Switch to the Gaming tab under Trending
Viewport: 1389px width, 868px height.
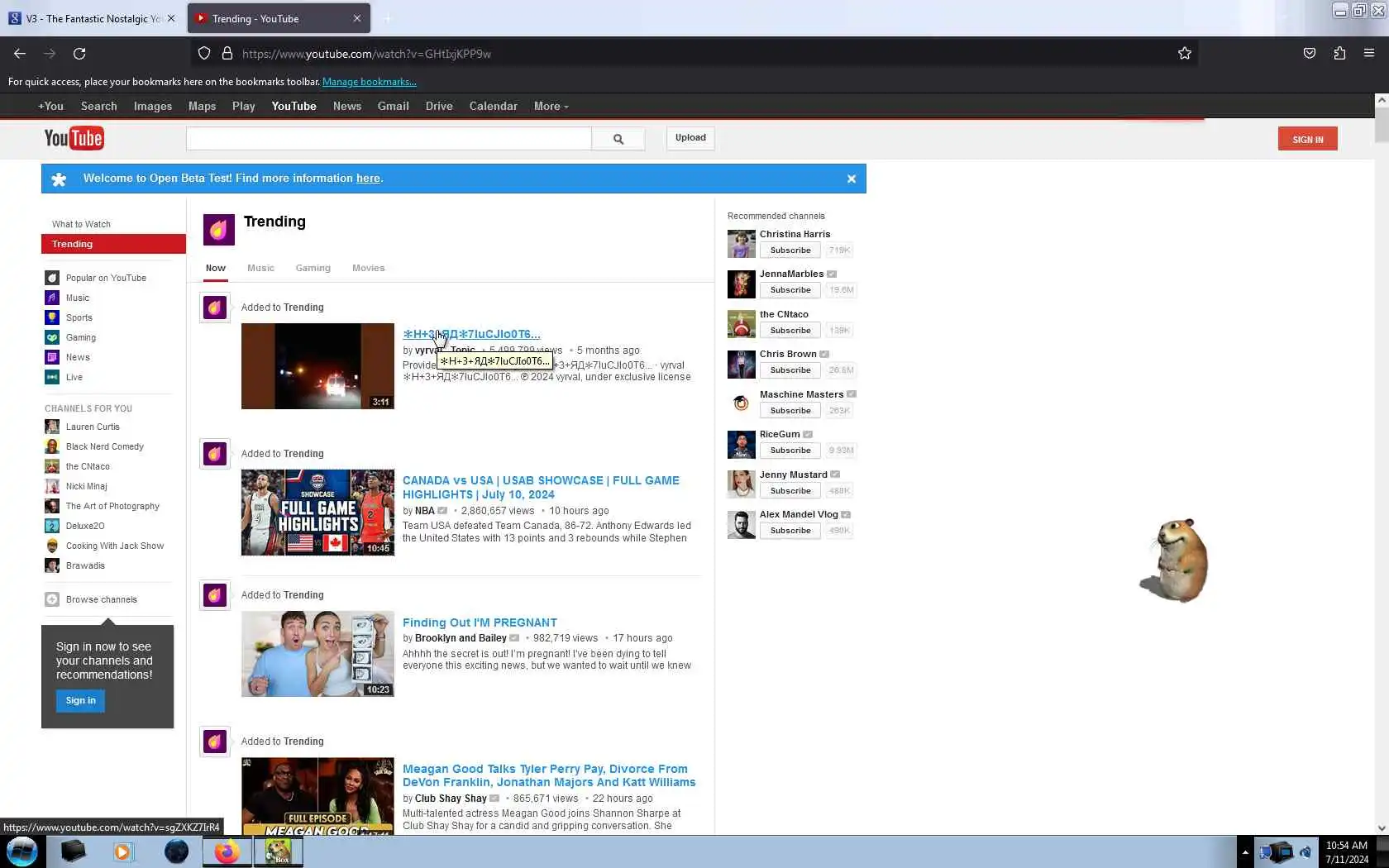pos(313,268)
